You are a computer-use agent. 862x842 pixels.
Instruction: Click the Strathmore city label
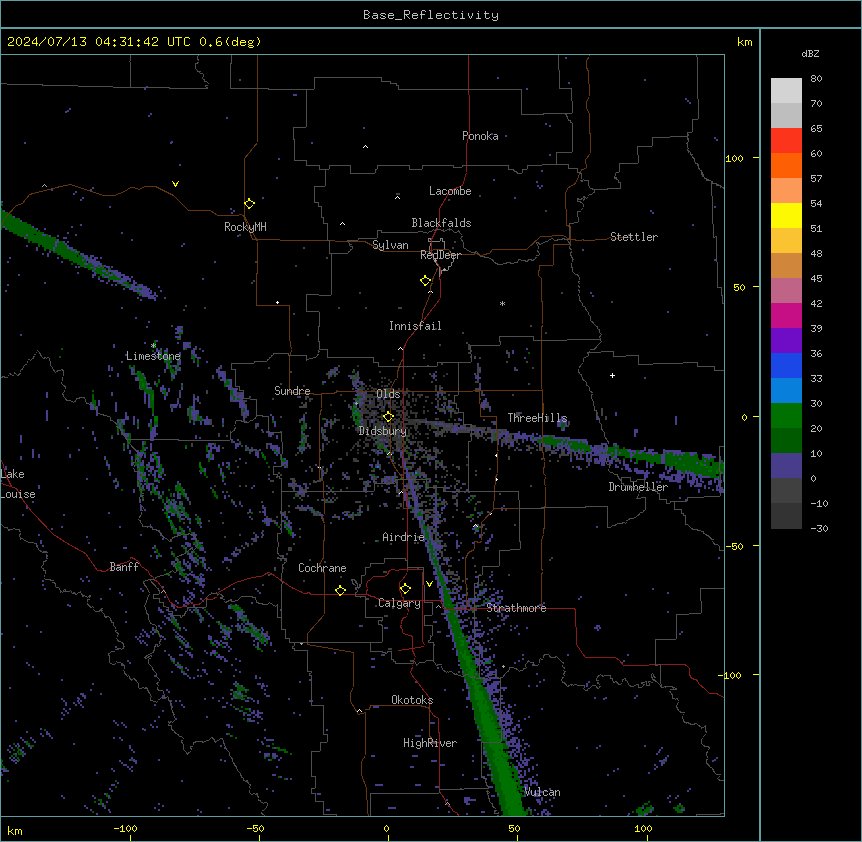516,608
